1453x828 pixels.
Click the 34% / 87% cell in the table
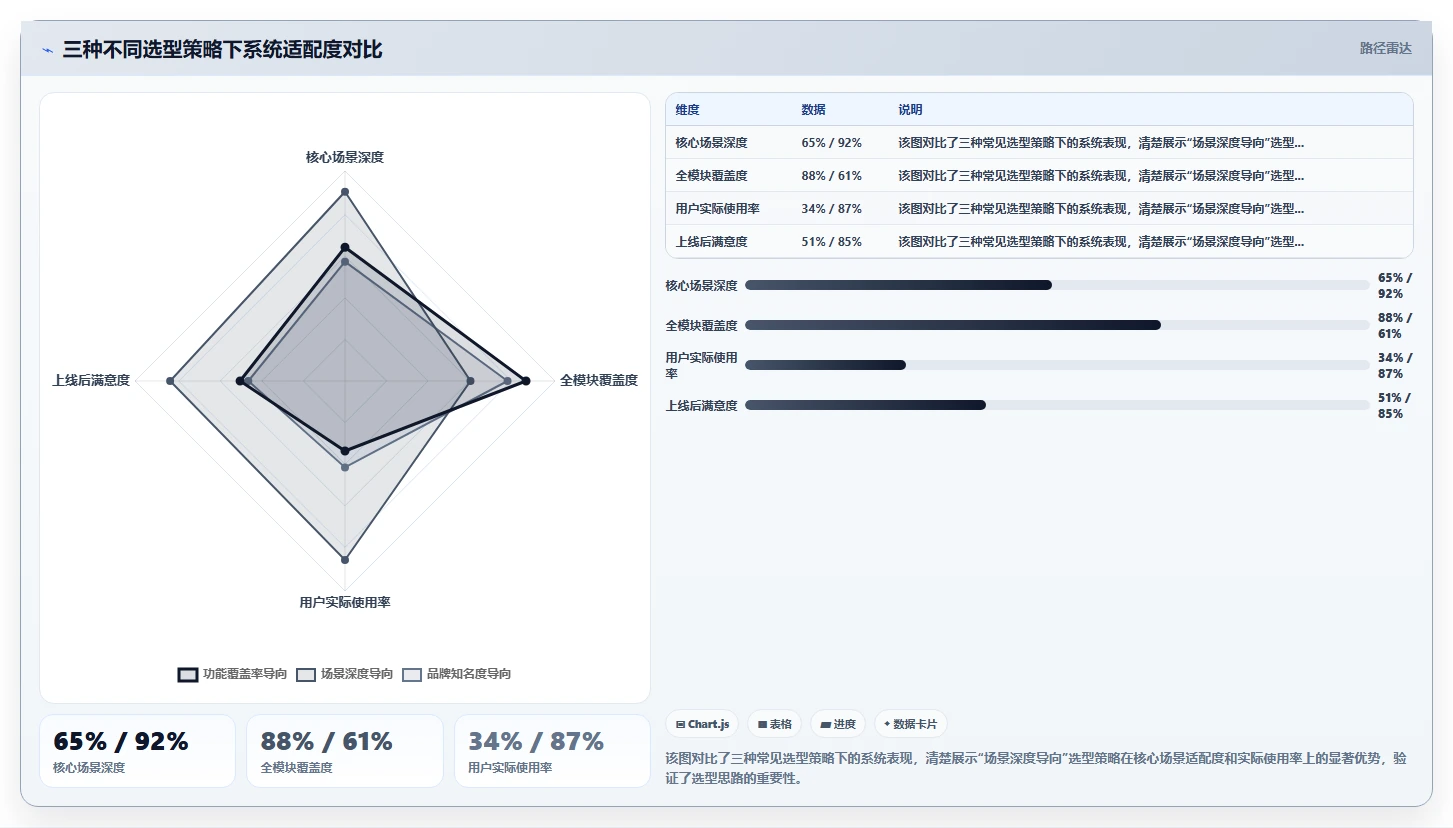click(x=832, y=209)
